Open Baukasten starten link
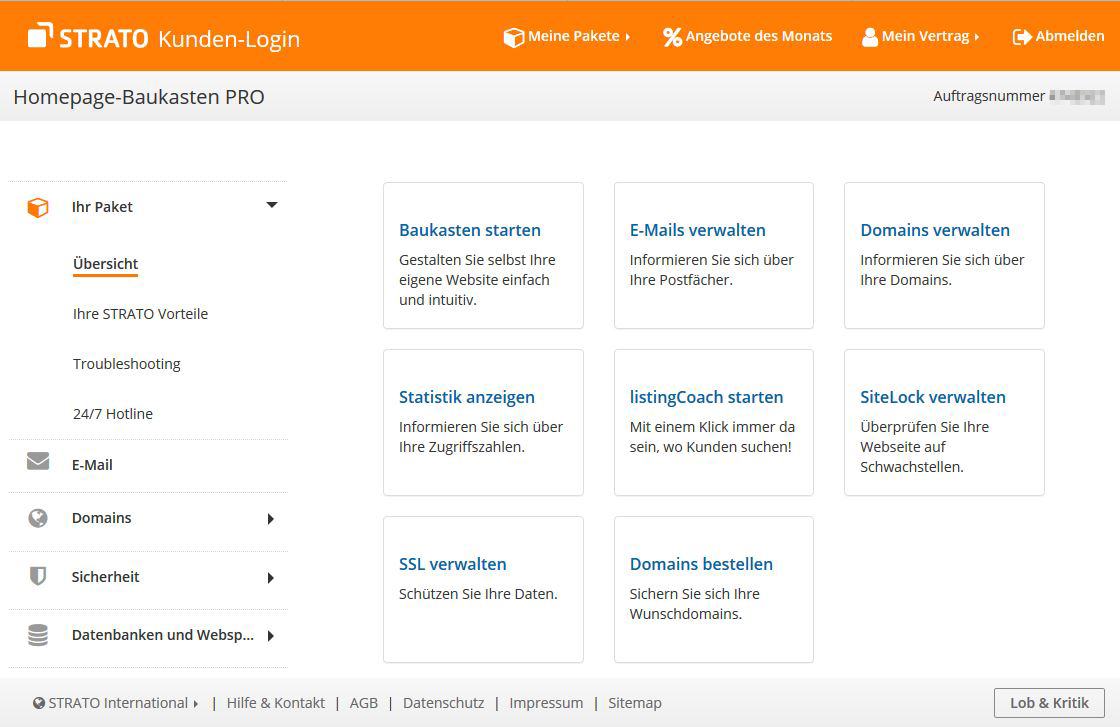This screenshot has height=727, width=1120. tap(469, 230)
